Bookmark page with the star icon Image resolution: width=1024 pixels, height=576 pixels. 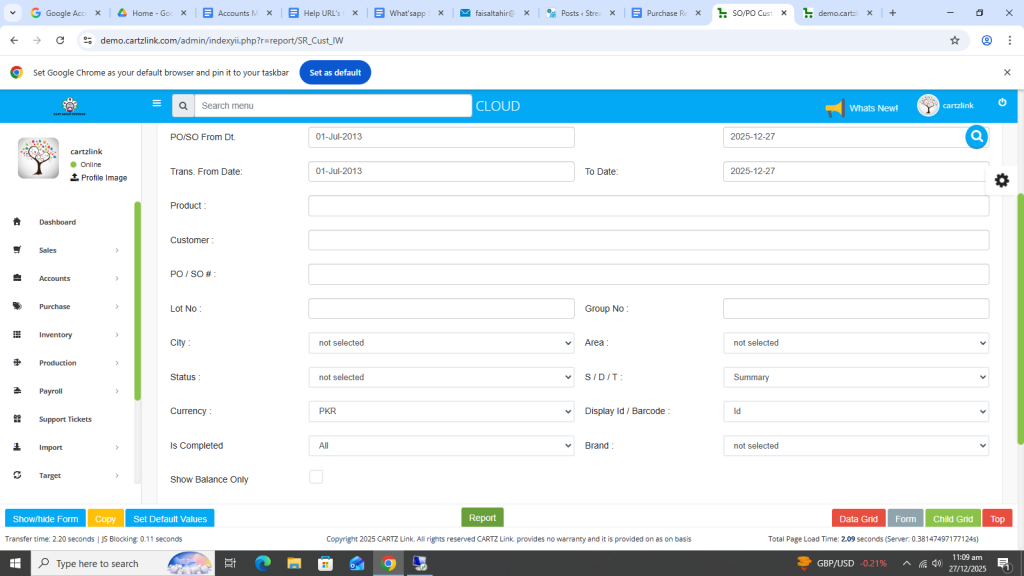click(955, 40)
